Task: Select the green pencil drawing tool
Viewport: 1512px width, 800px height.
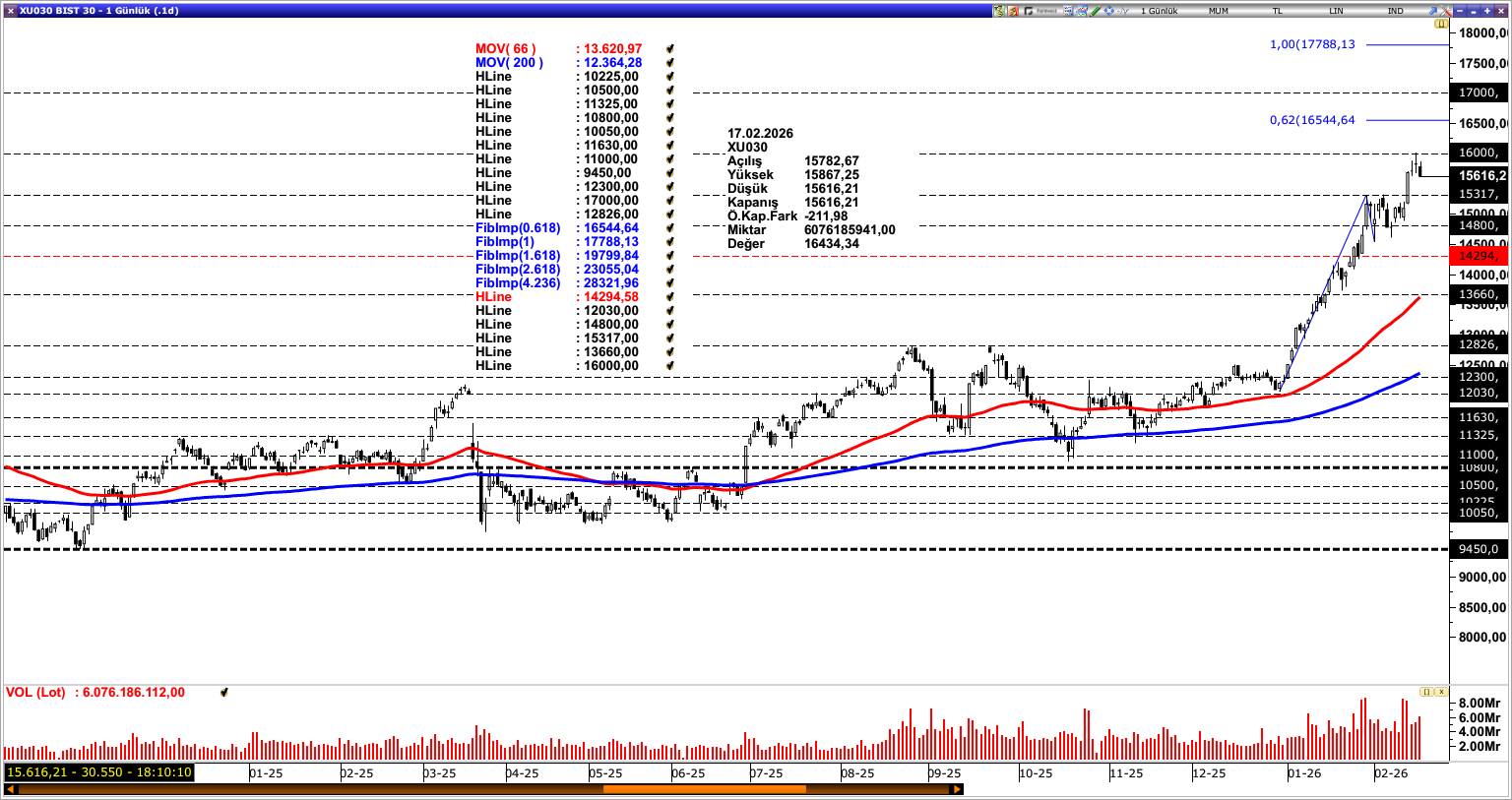Action: pos(1095,11)
